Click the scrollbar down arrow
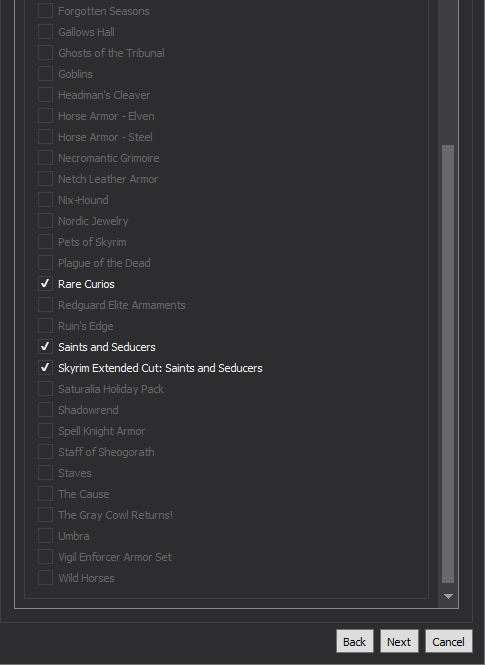485x665 pixels. [448, 596]
